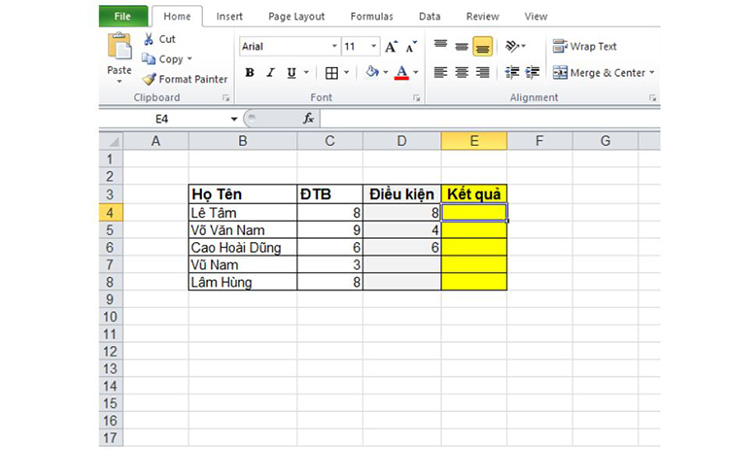The height and width of the screenshot is (460, 750).
Task: Select column B header
Action: (x=243, y=141)
